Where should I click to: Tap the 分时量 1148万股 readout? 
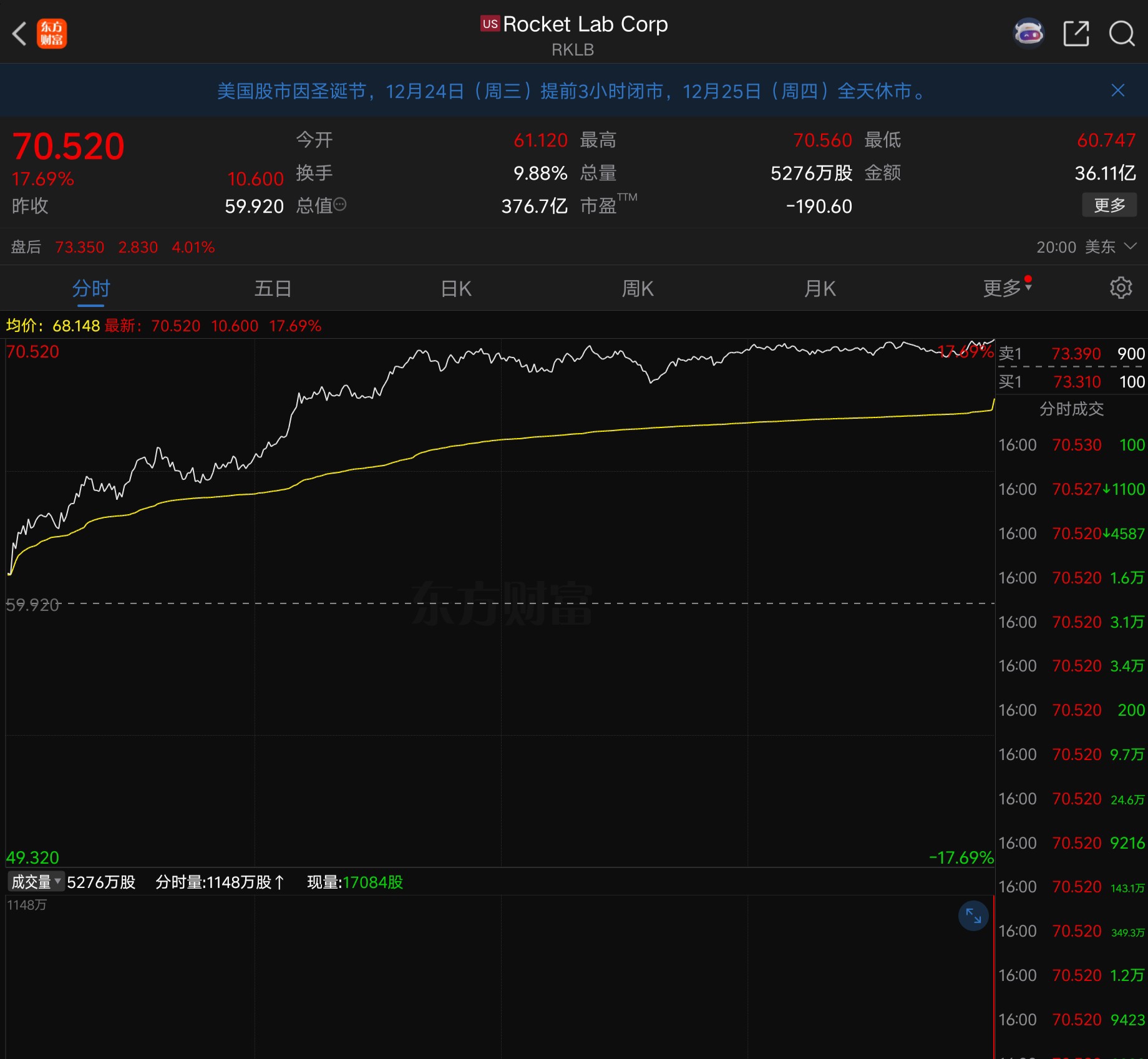220,882
